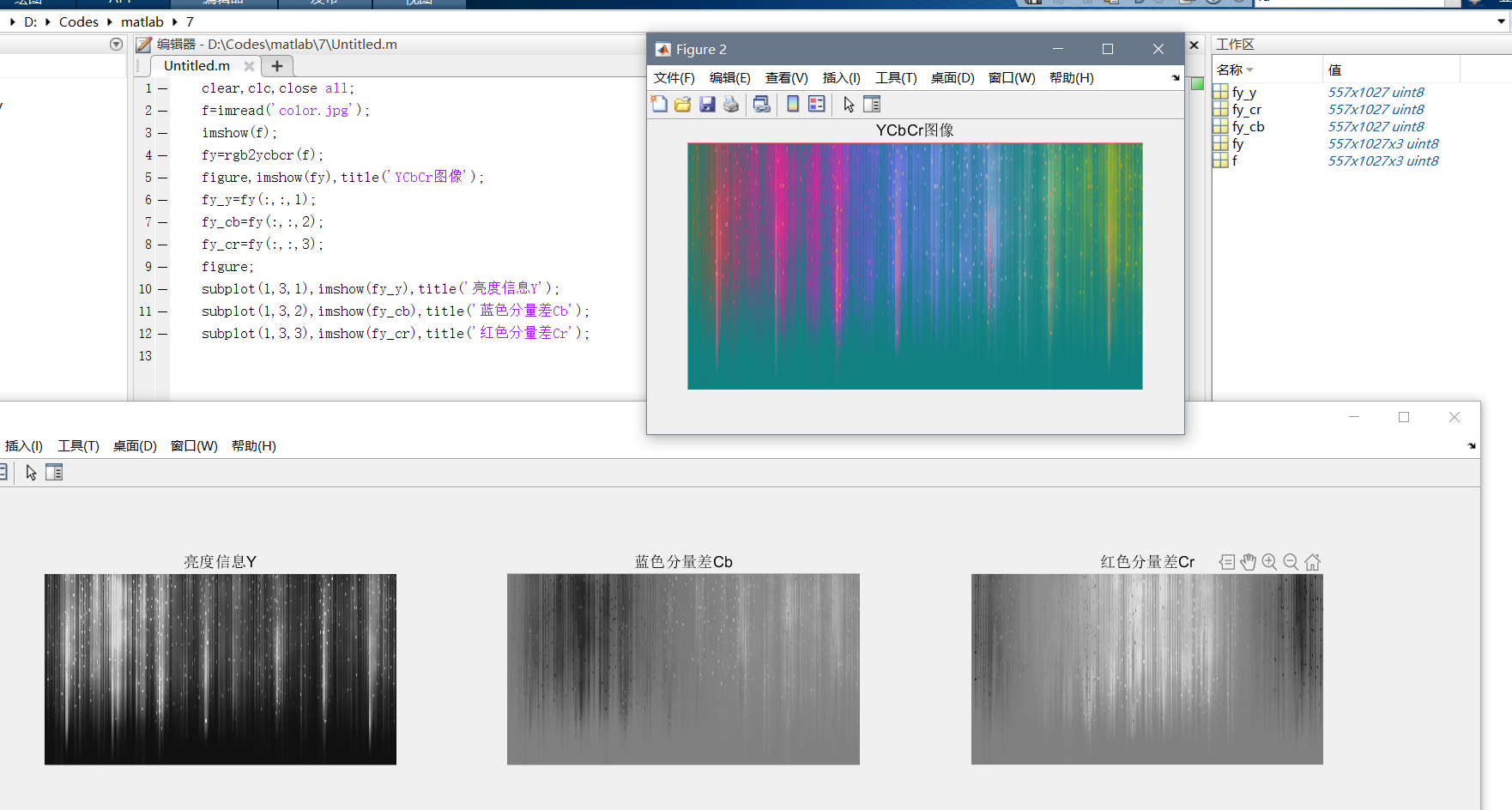Insert a colorbar in Figure 2
The image size is (1512, 810).
click(x=791, y=104)
